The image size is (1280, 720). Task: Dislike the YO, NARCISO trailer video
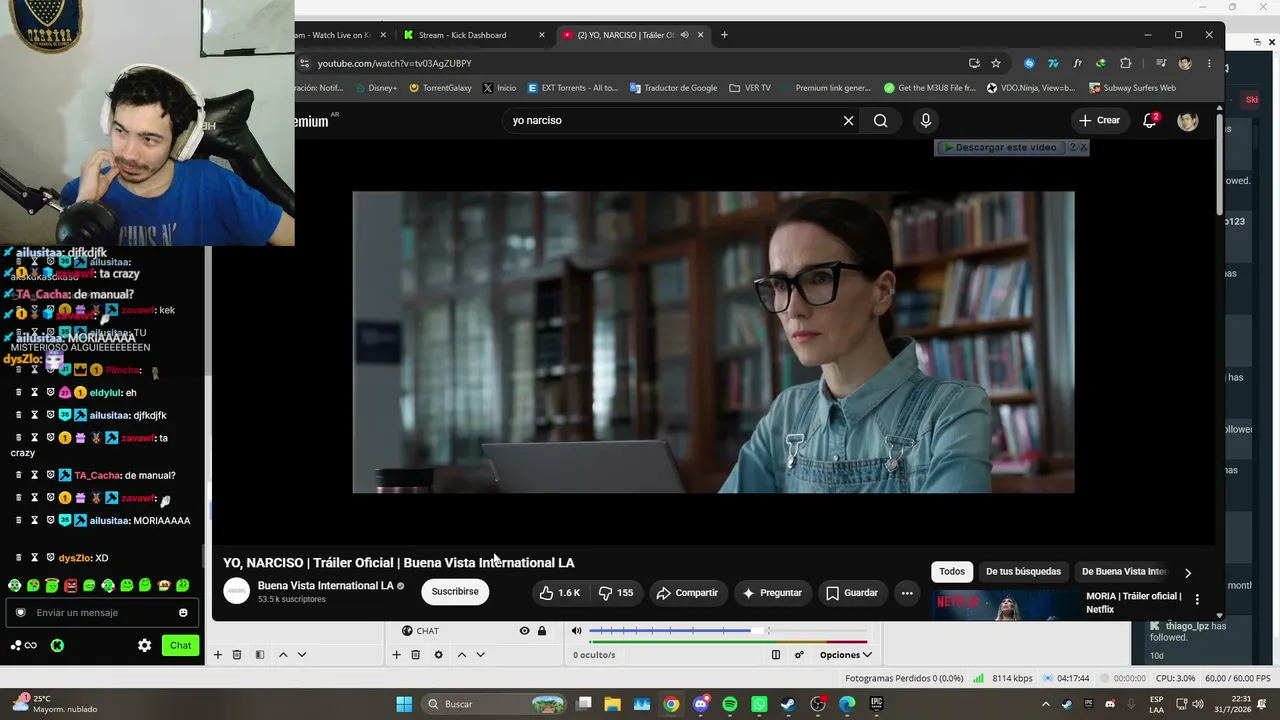tap(616, 593)
